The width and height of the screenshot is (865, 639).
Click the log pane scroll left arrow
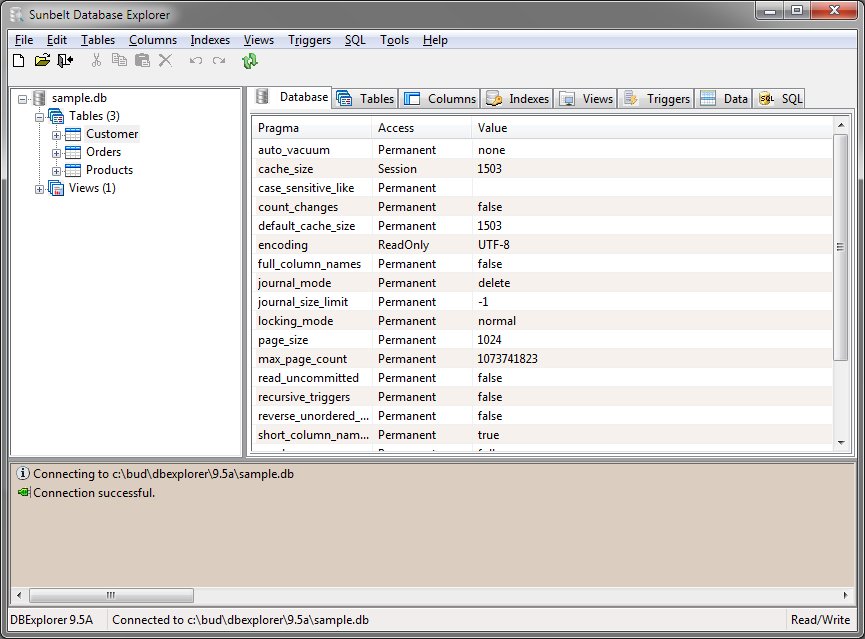19,595
